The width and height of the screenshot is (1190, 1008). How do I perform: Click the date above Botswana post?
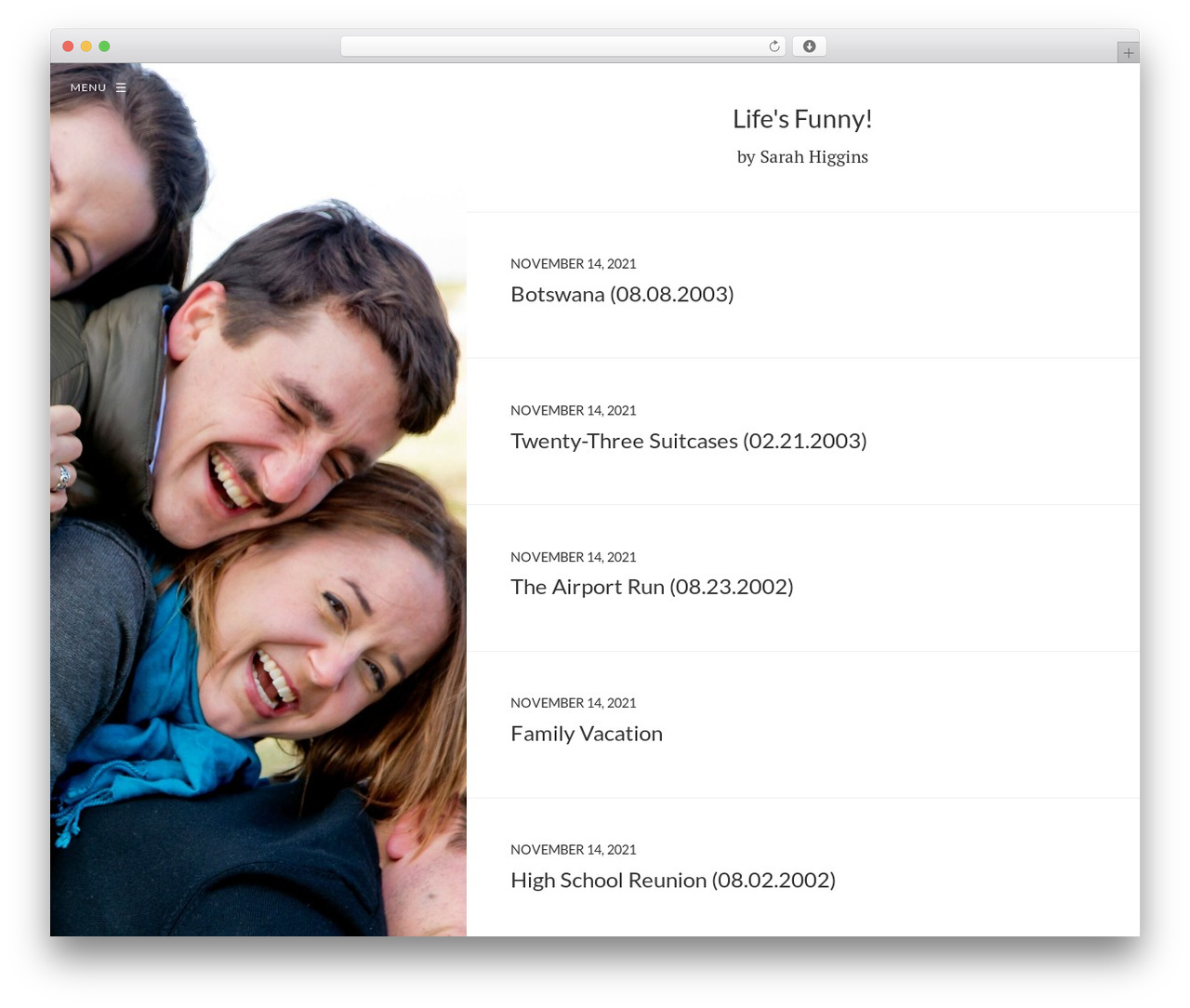(574, 264)
